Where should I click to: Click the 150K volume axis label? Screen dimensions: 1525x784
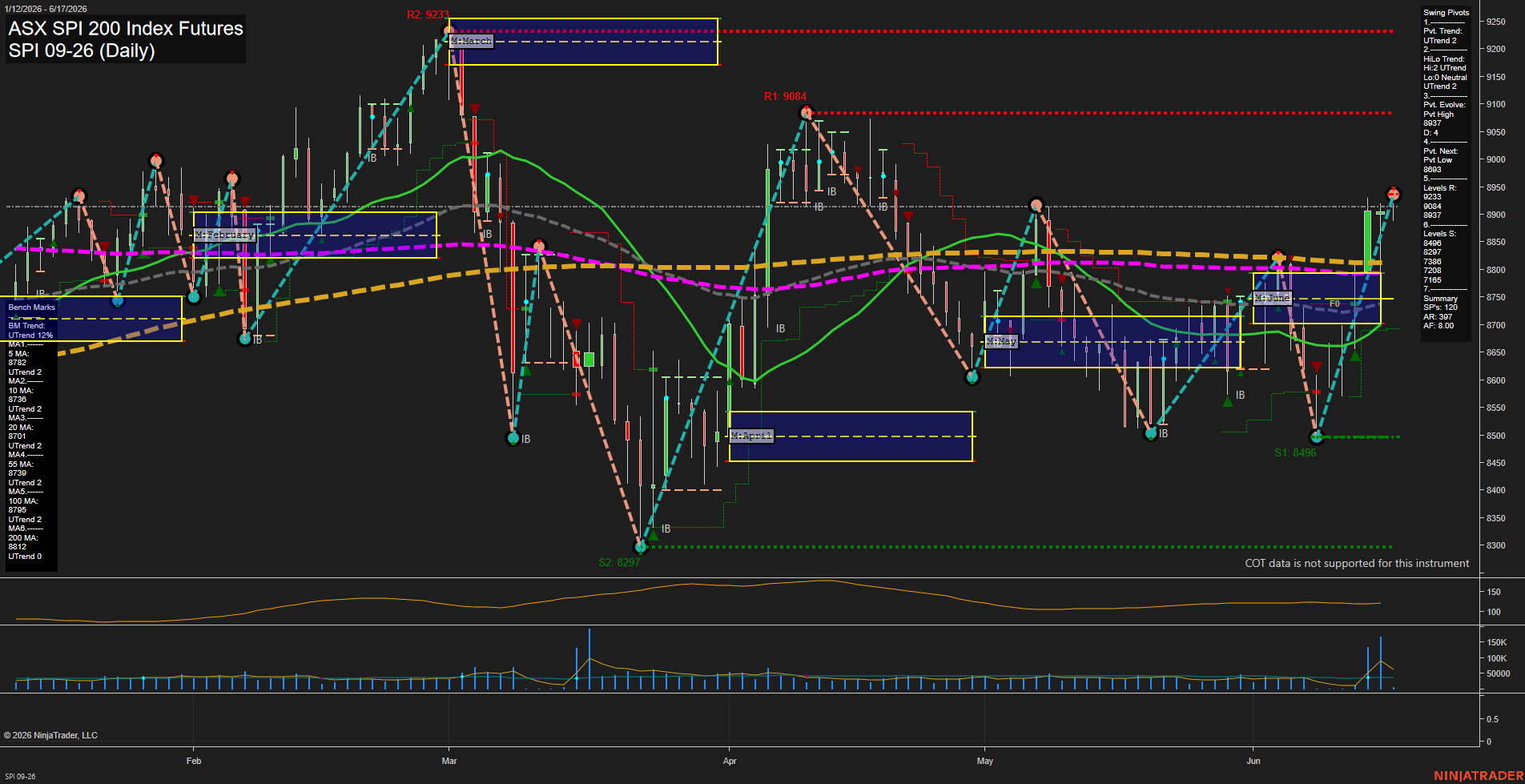pos(1496,643)
